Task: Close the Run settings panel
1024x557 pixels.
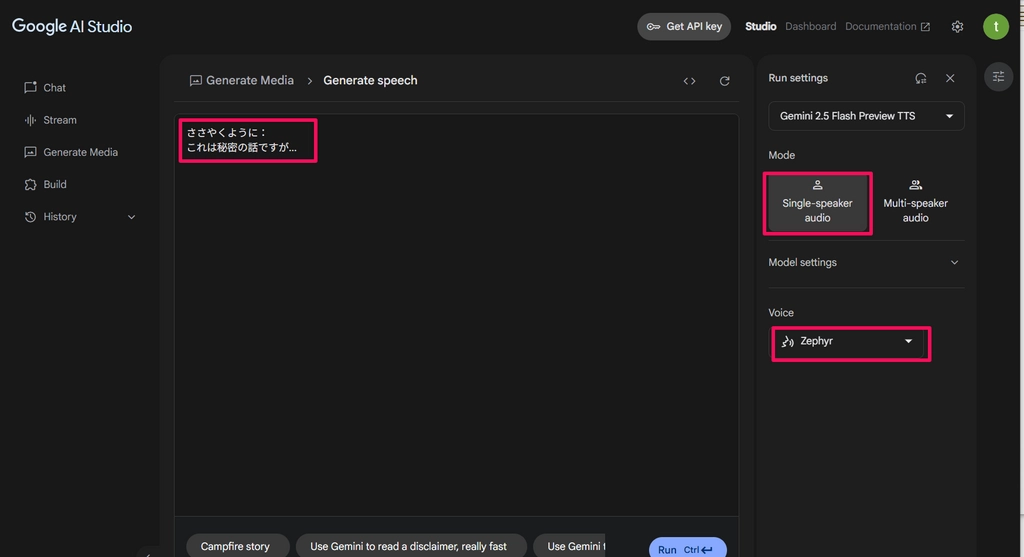Action: click(x=950, y=78)
